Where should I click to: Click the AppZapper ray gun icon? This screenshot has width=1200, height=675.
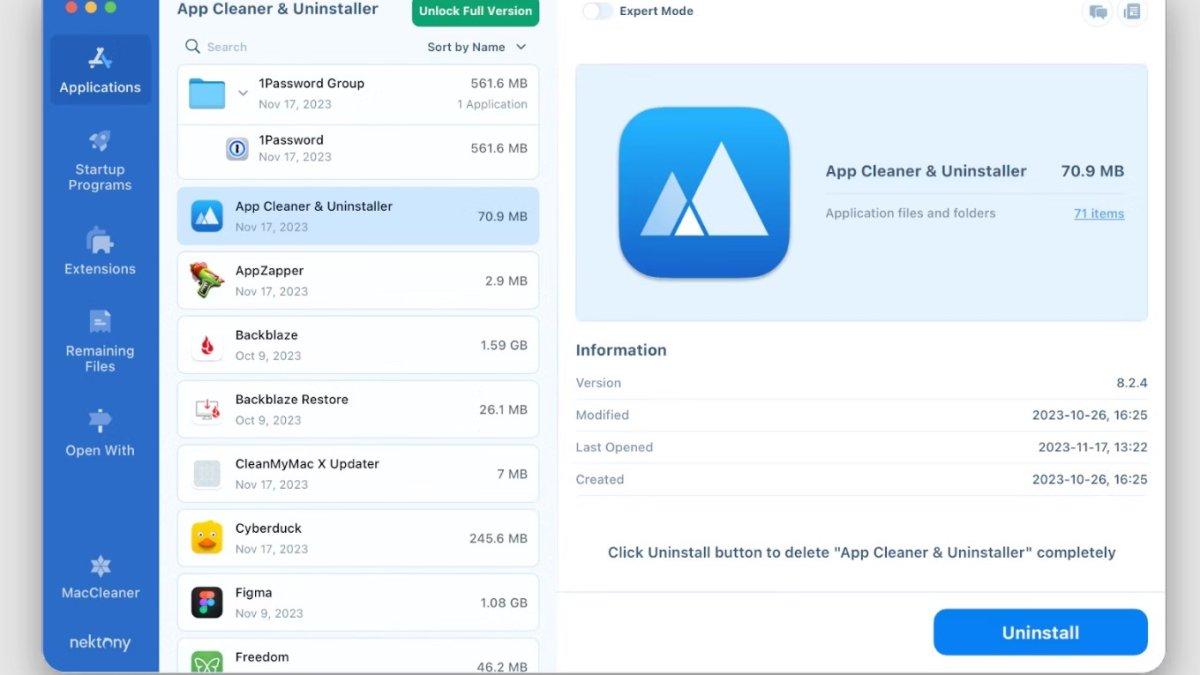[x=207, y=281]
